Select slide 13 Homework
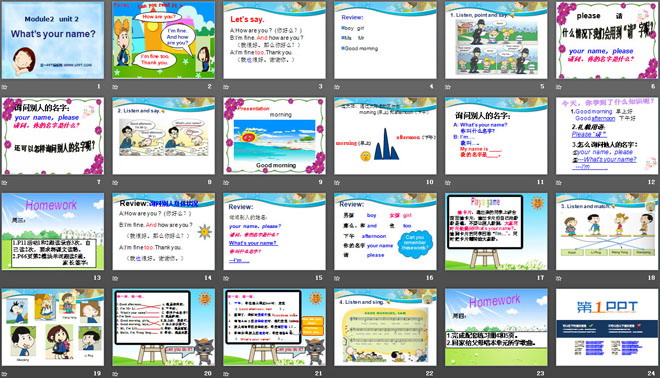Image resolution: width=660 pixels, height=378 pixels. point(53,232)
